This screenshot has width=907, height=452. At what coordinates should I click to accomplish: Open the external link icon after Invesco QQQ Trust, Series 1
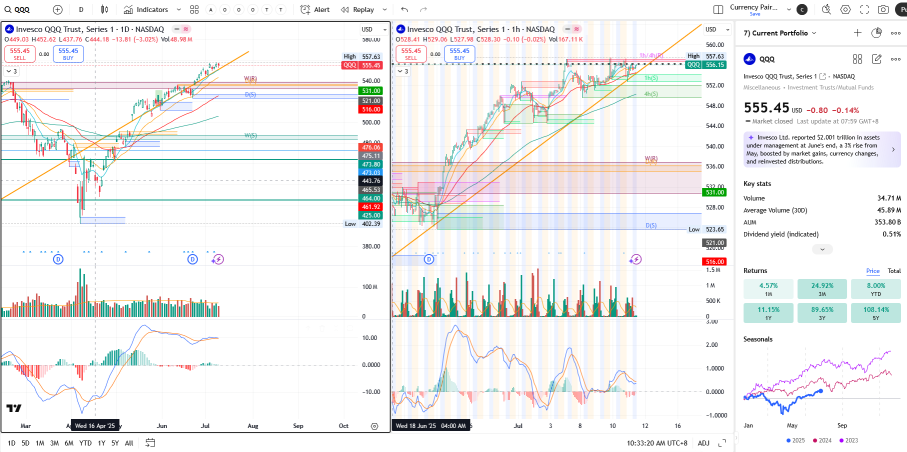pos(822,76)
